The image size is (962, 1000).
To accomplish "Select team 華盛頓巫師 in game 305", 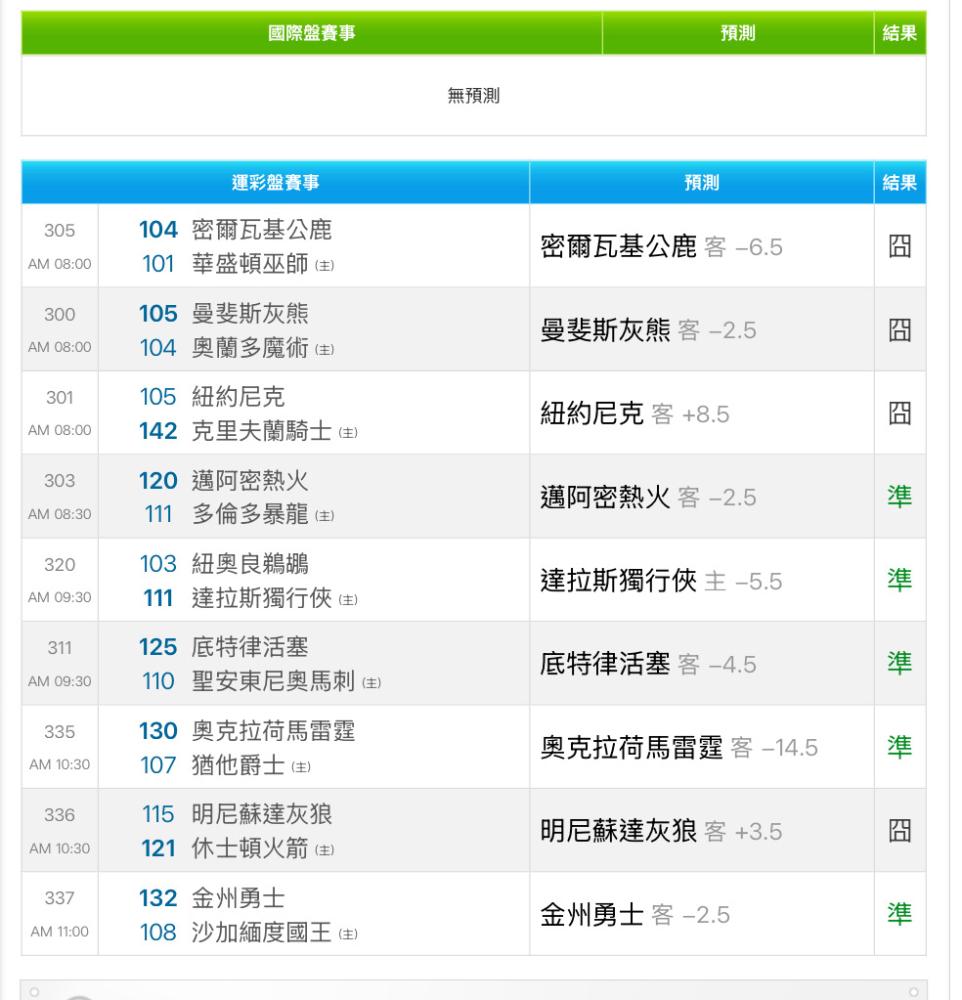I will coord(250,264).
